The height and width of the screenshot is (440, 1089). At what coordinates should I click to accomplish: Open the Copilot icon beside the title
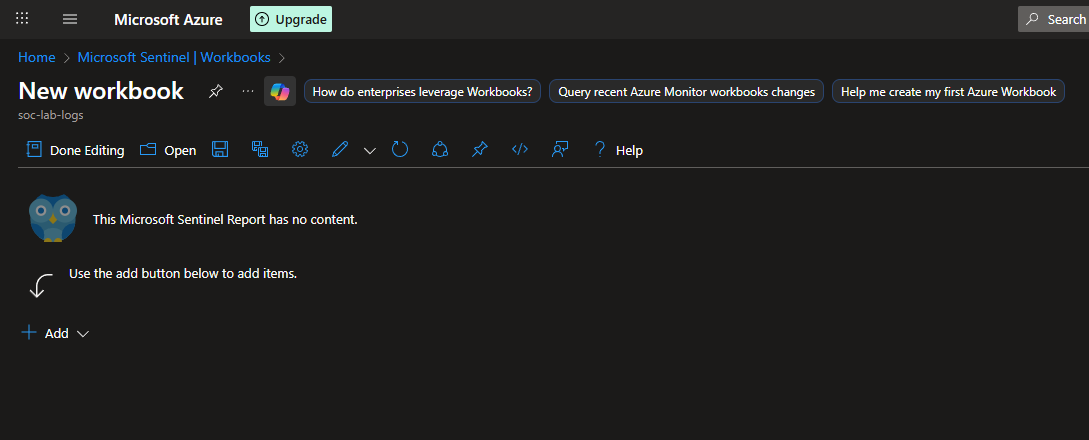click(x=279, y=91)
